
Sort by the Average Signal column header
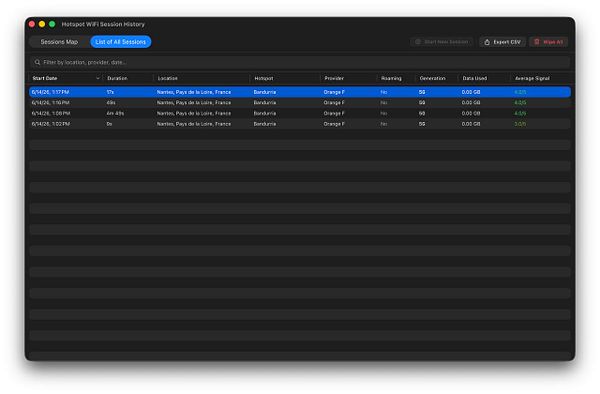click(532, 78)
